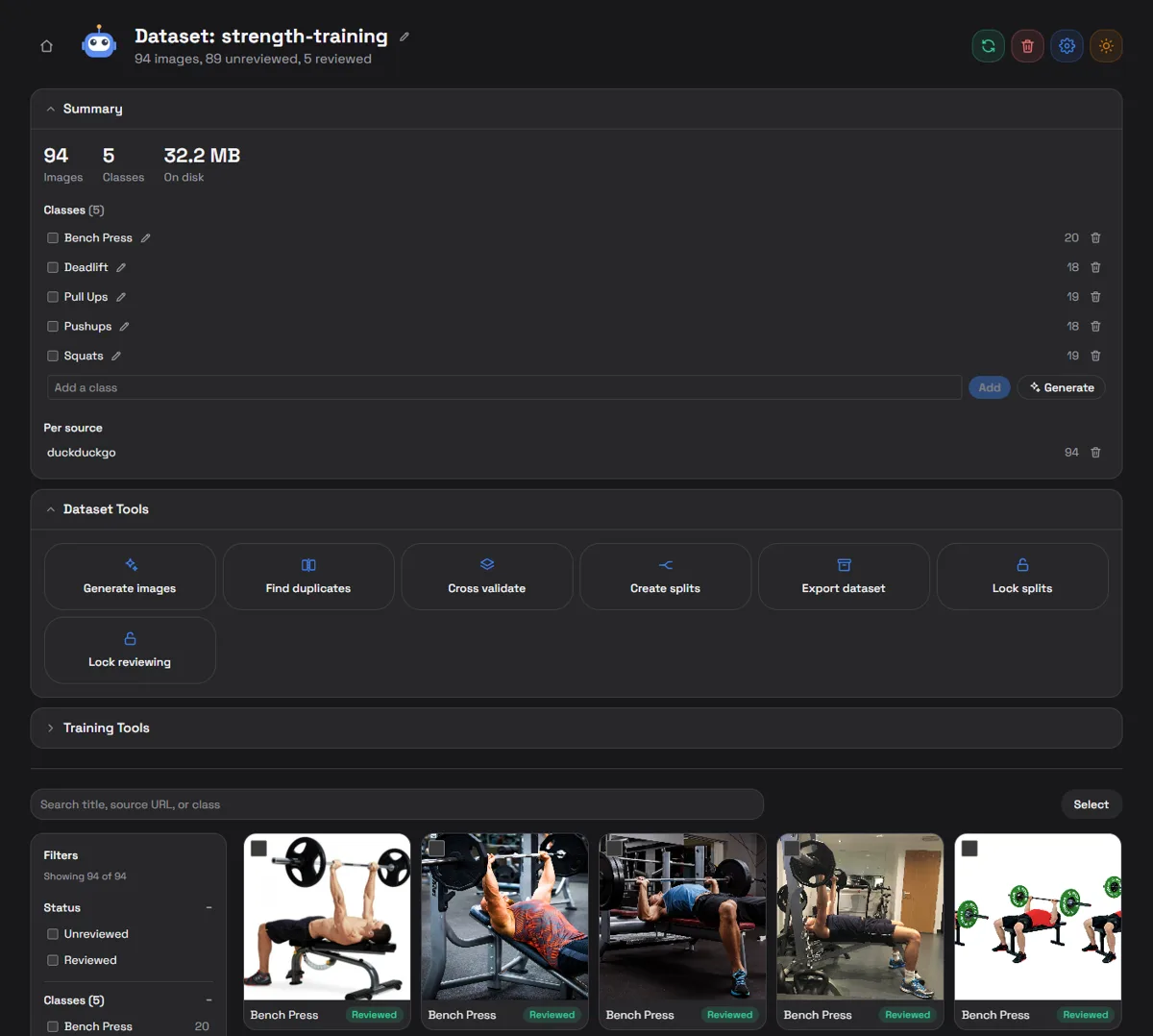
Task: Click the Select button
Action: [1092, 804]
